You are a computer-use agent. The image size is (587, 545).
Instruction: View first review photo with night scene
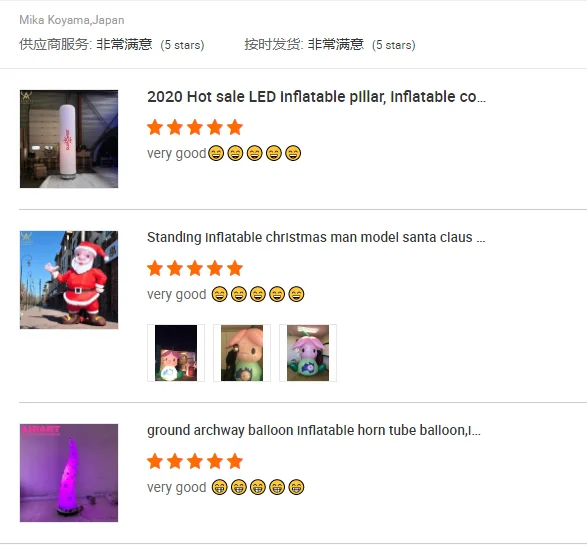(176, 353)
